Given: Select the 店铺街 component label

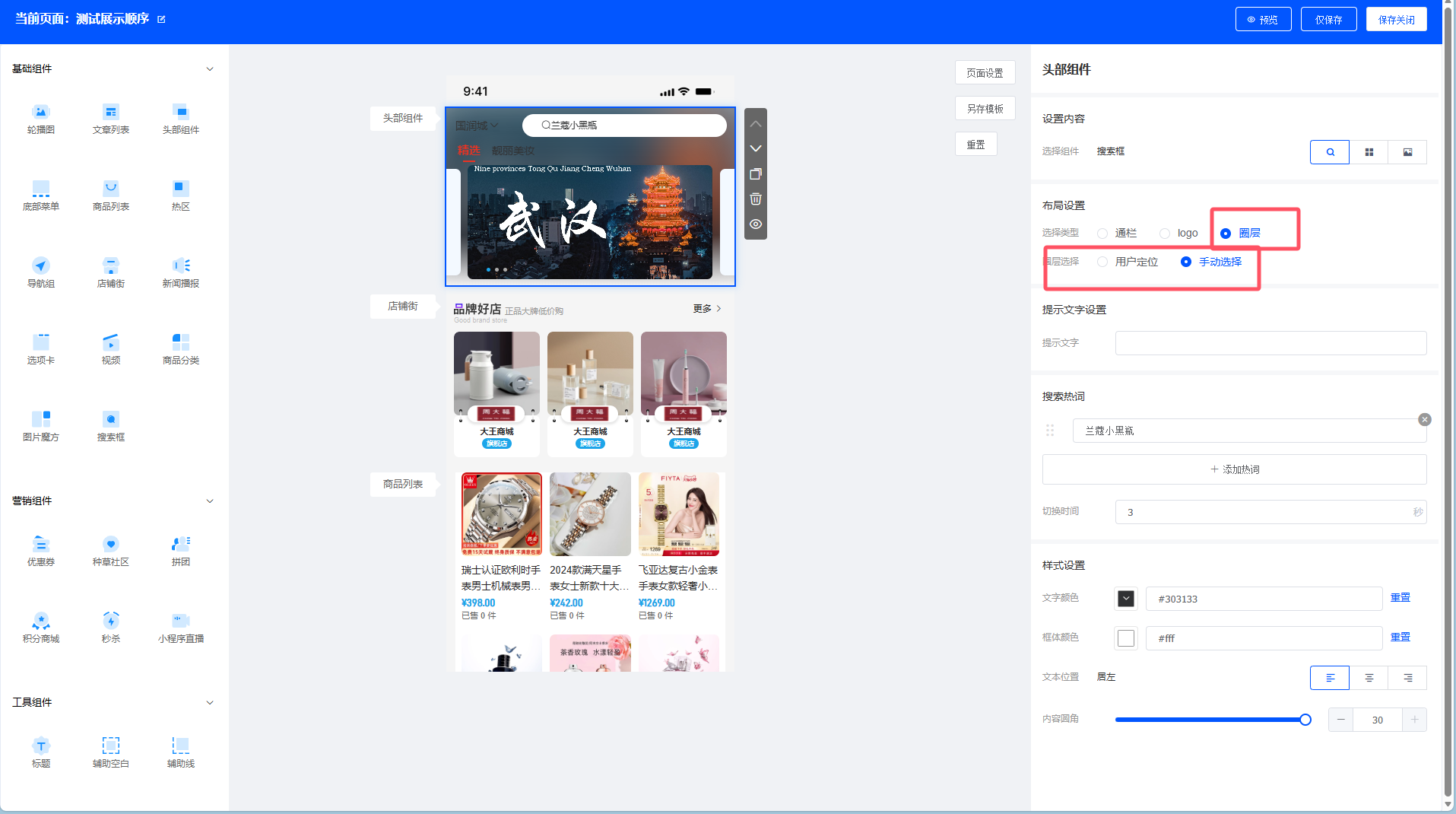Looking at the screenshot, I should pyautogui.click(x=402, y=306).
